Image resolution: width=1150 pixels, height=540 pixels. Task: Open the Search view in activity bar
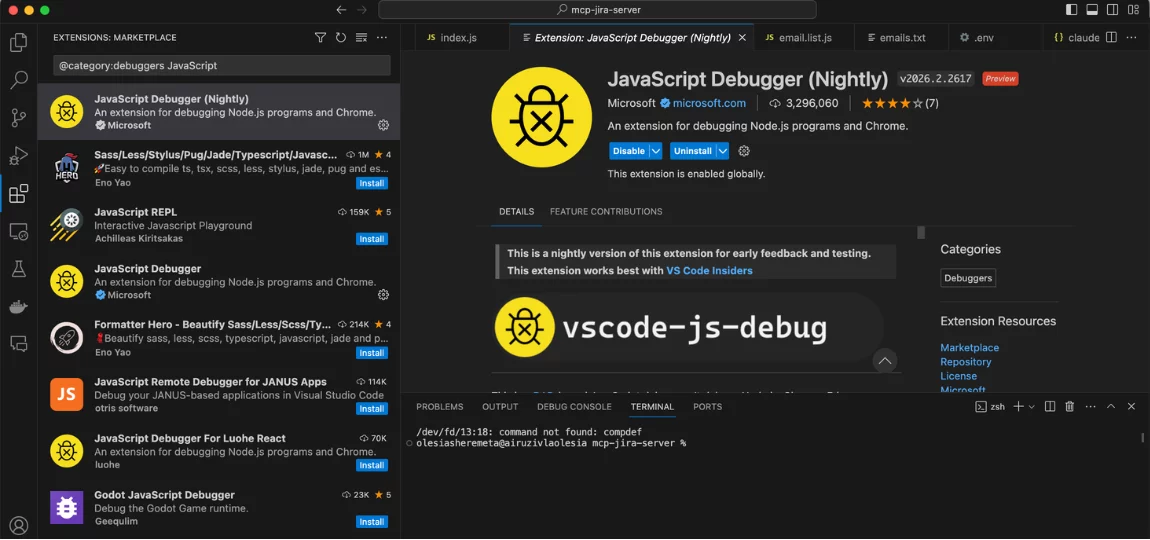click(x=18, y=80)
